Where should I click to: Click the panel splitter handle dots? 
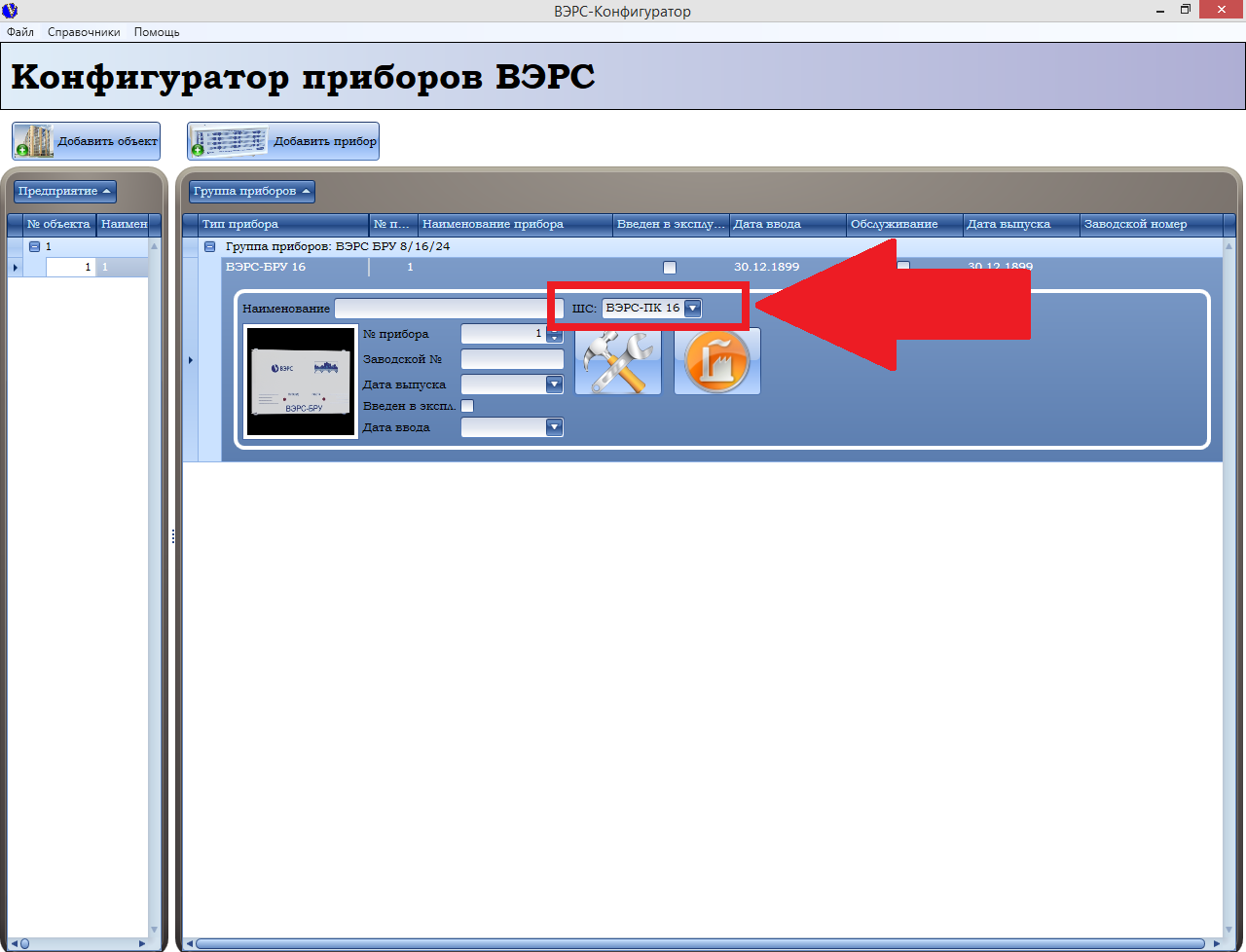tap(172, 536)
